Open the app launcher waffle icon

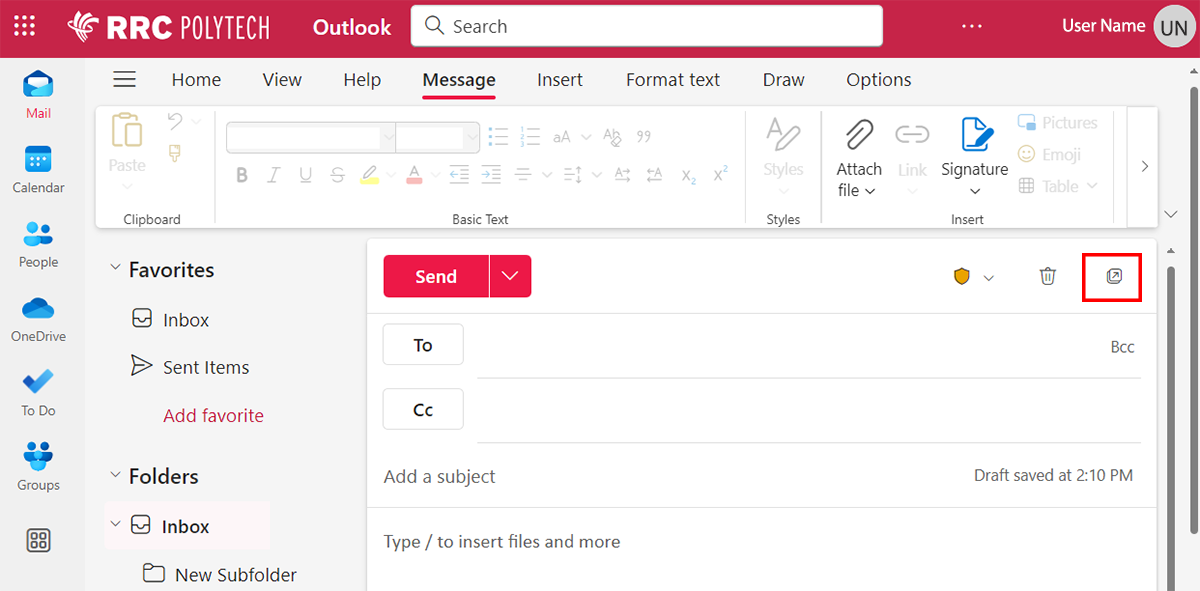pos(25,27)
